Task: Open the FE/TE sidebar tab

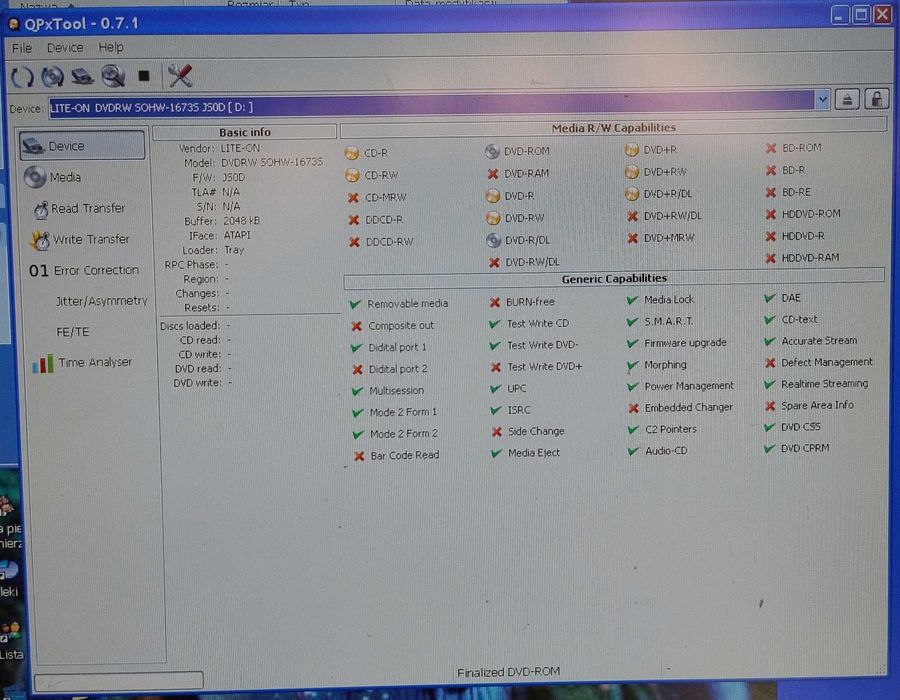Action: click(x=72, y=332)
